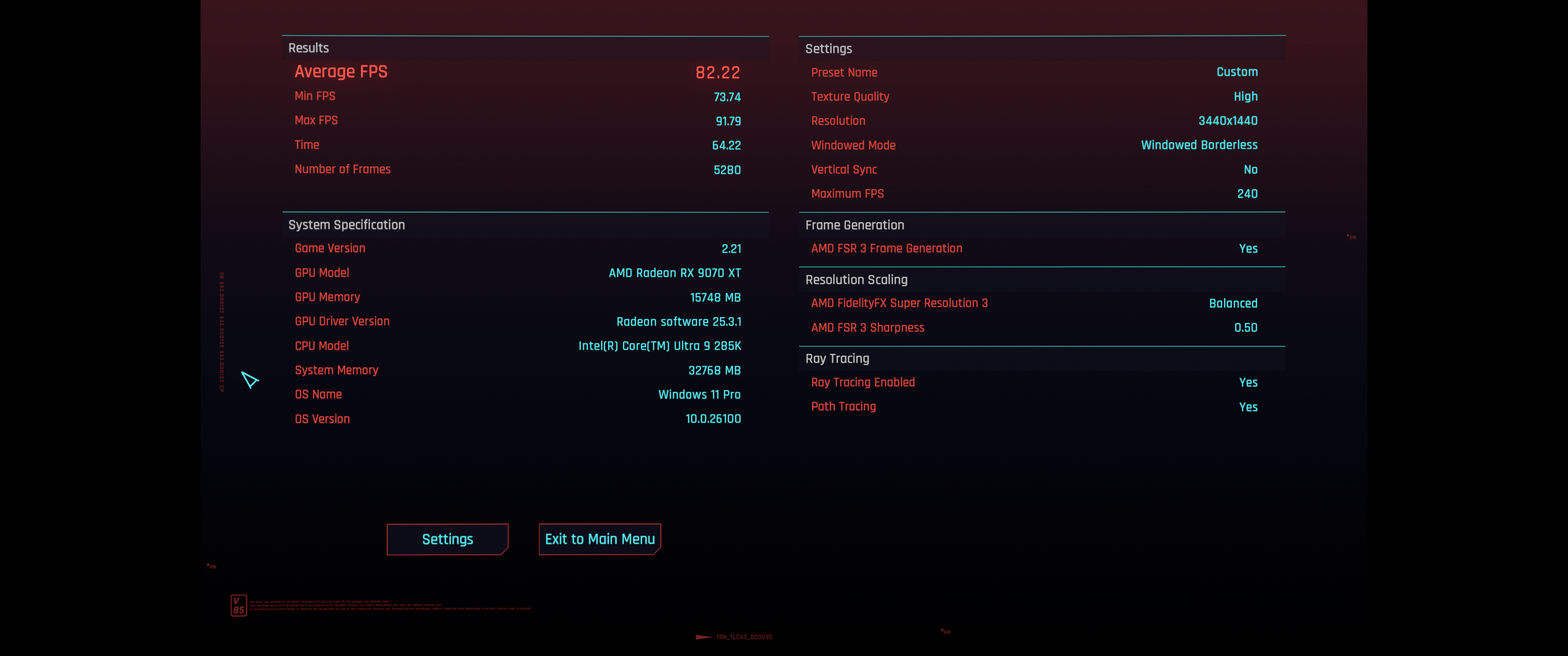Click AMD Radeon RX 9070 XT
1568x656 pixels.
tap(675, 273)
